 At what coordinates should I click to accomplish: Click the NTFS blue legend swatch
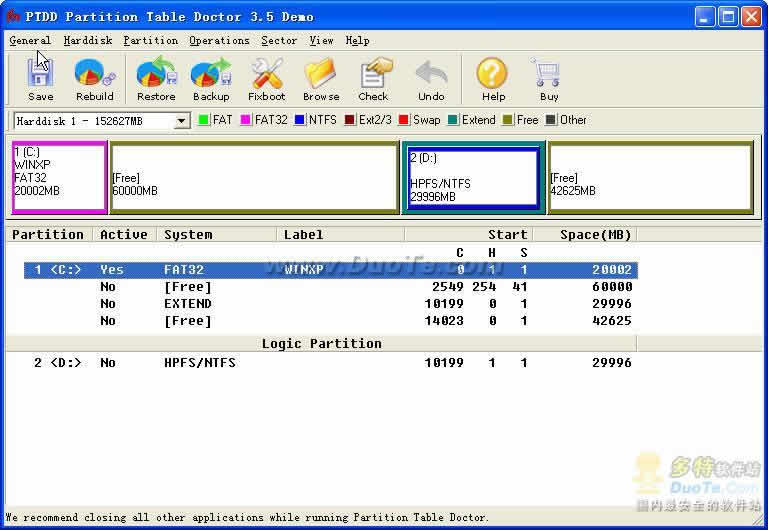click(x=300, y=120)
